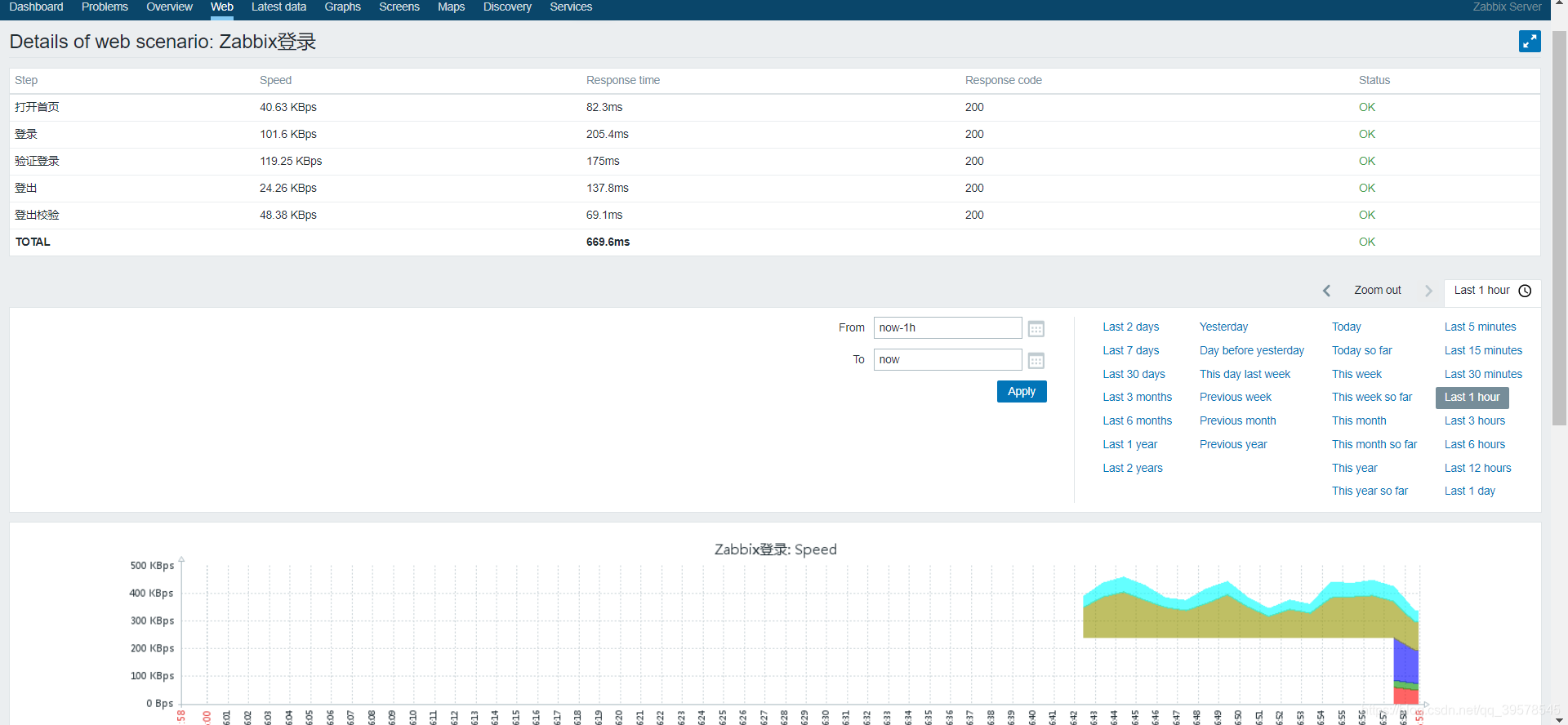Click Zoom out button
Viewport: 1568px width, 725px height.
1377,291
